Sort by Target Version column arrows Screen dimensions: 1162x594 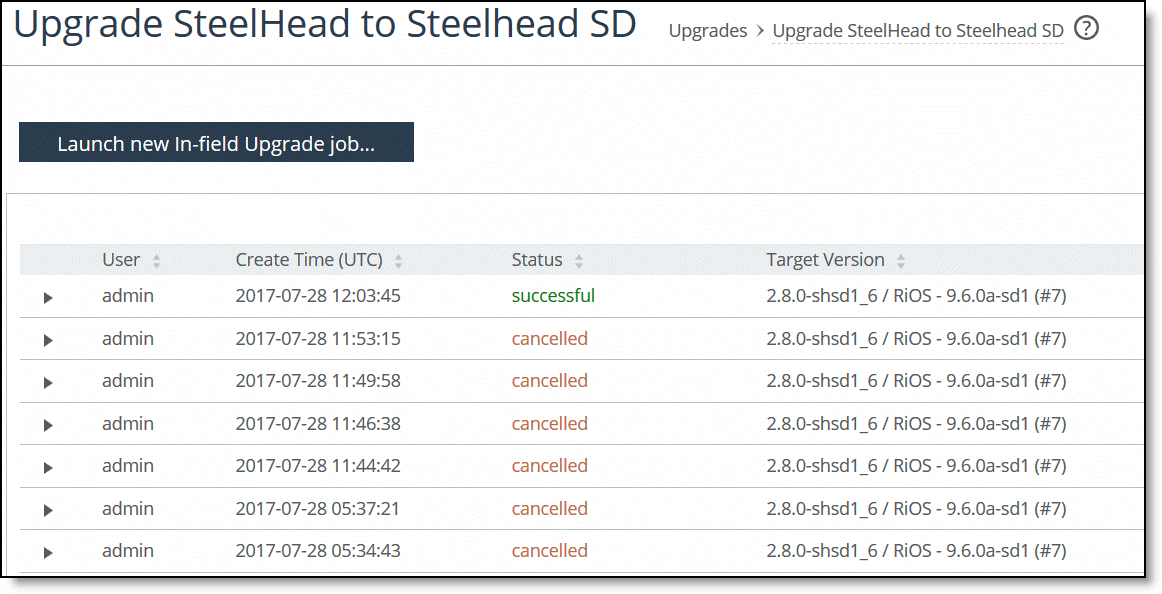point(900,261)
